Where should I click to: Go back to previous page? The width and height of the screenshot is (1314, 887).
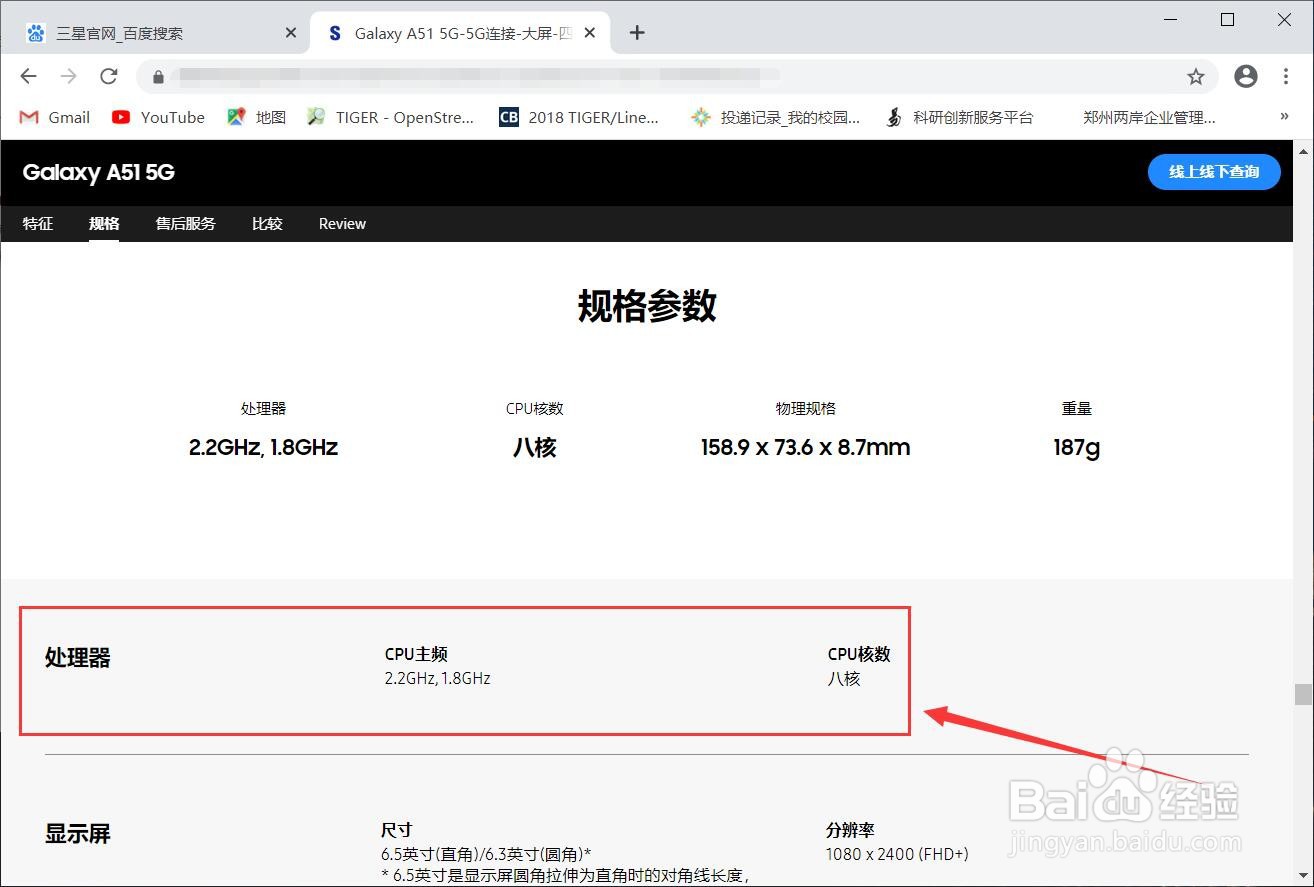28,76
